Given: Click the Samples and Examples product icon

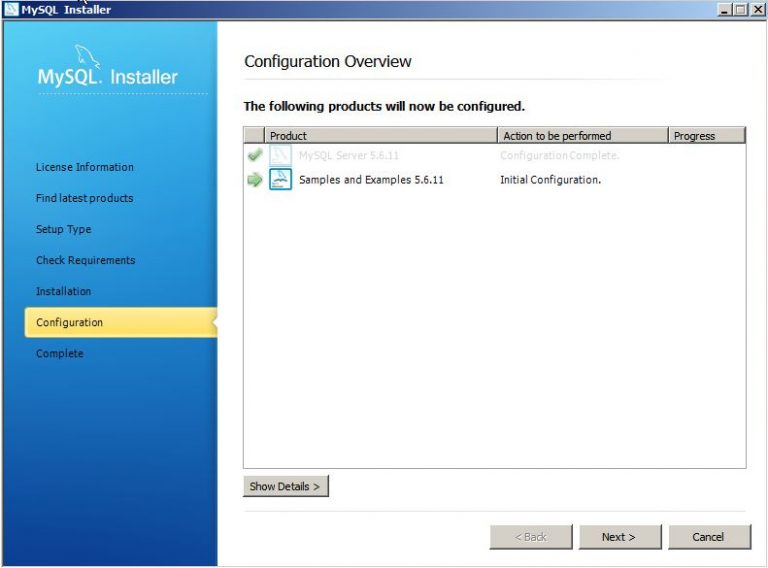Looking at the screenshot, I should (x=281, y=179).
